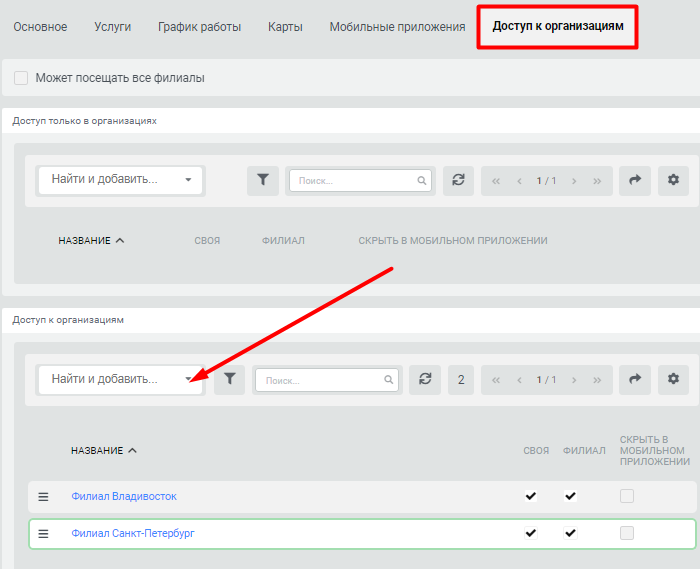Viewport: 700px width, 569px height.
Task: Click the record count 2 button
Action: point(461,380)
